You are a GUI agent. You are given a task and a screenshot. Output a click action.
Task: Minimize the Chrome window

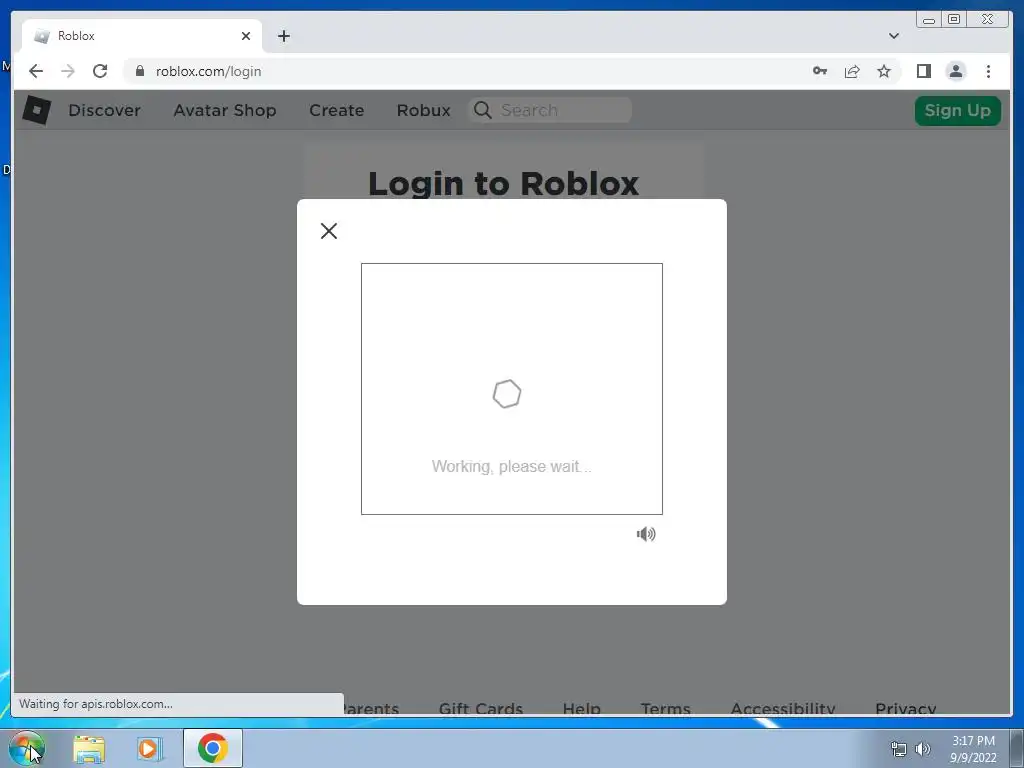pos(929,20)
